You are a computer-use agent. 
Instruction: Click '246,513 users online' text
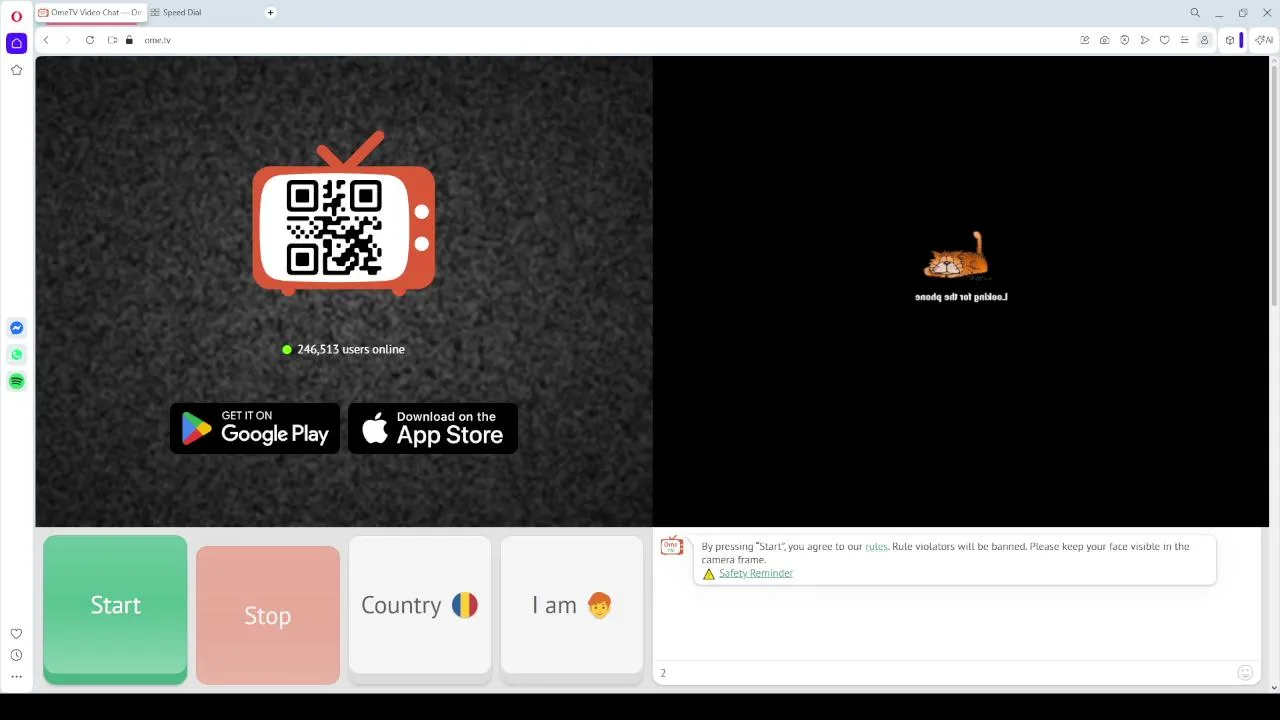pos(351,349)
